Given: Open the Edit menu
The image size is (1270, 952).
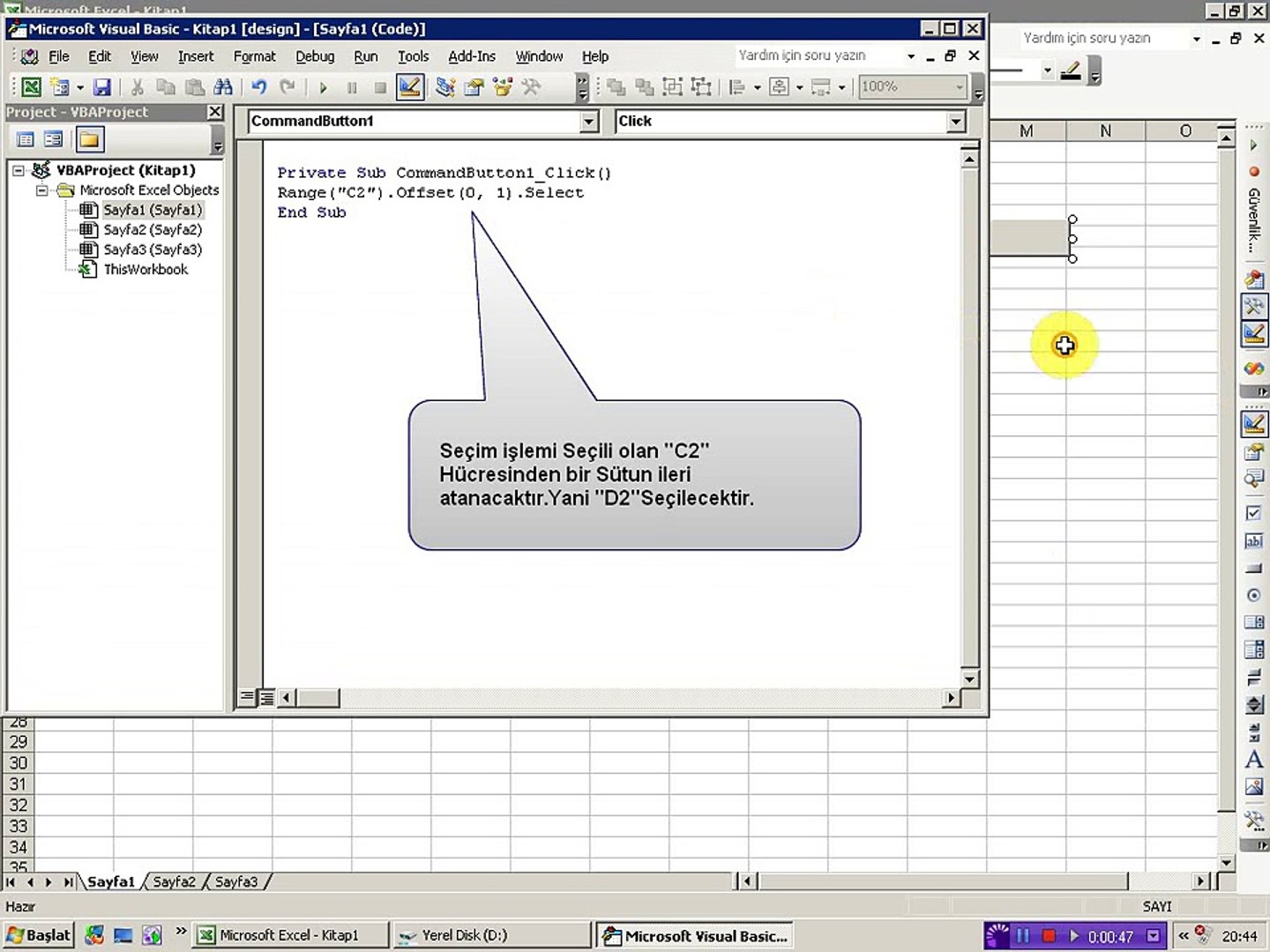Looking at the screenshot, I should click(100, 56).
